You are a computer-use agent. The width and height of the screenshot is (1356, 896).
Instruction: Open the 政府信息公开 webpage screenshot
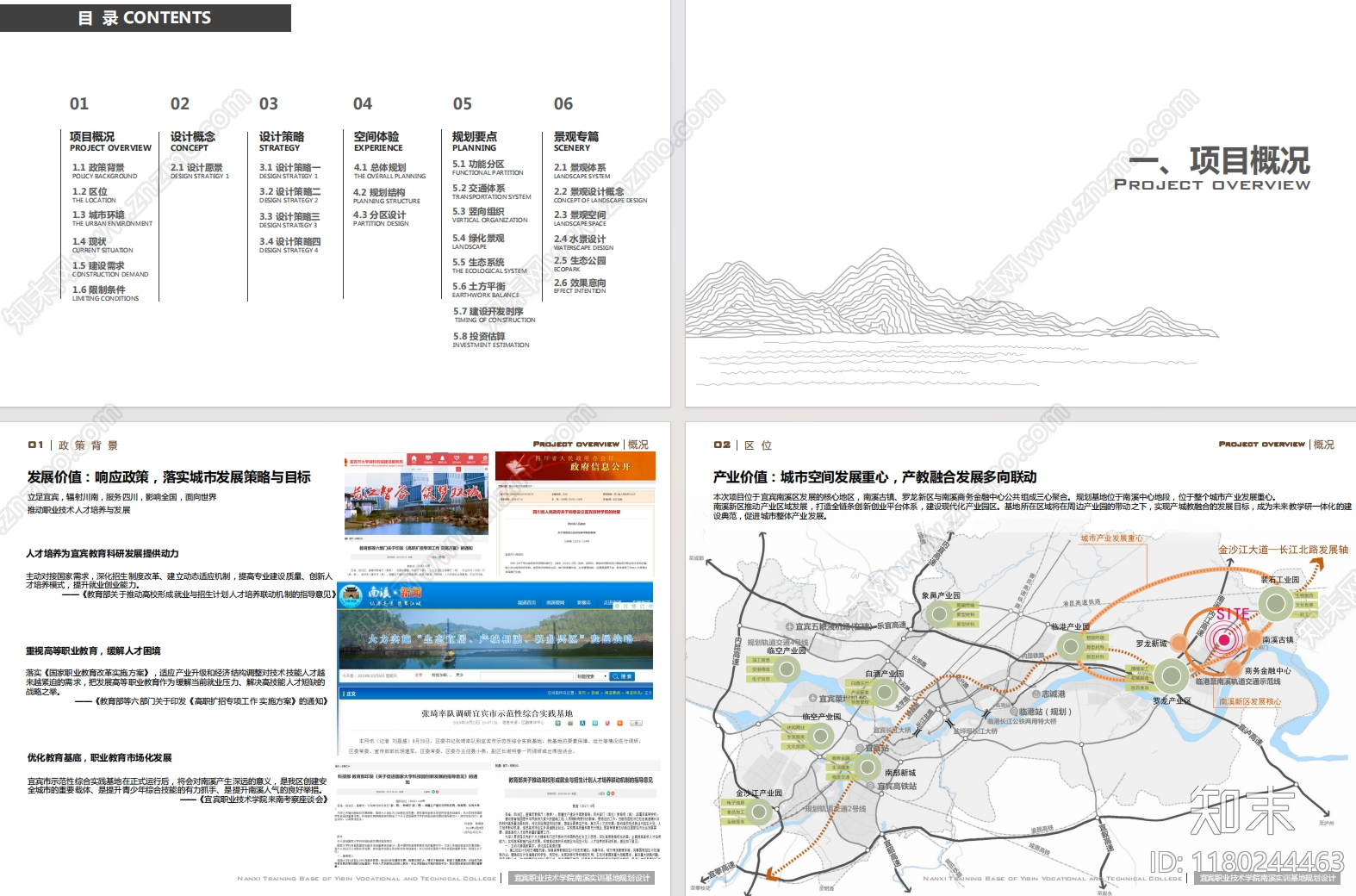click(575, 513)
